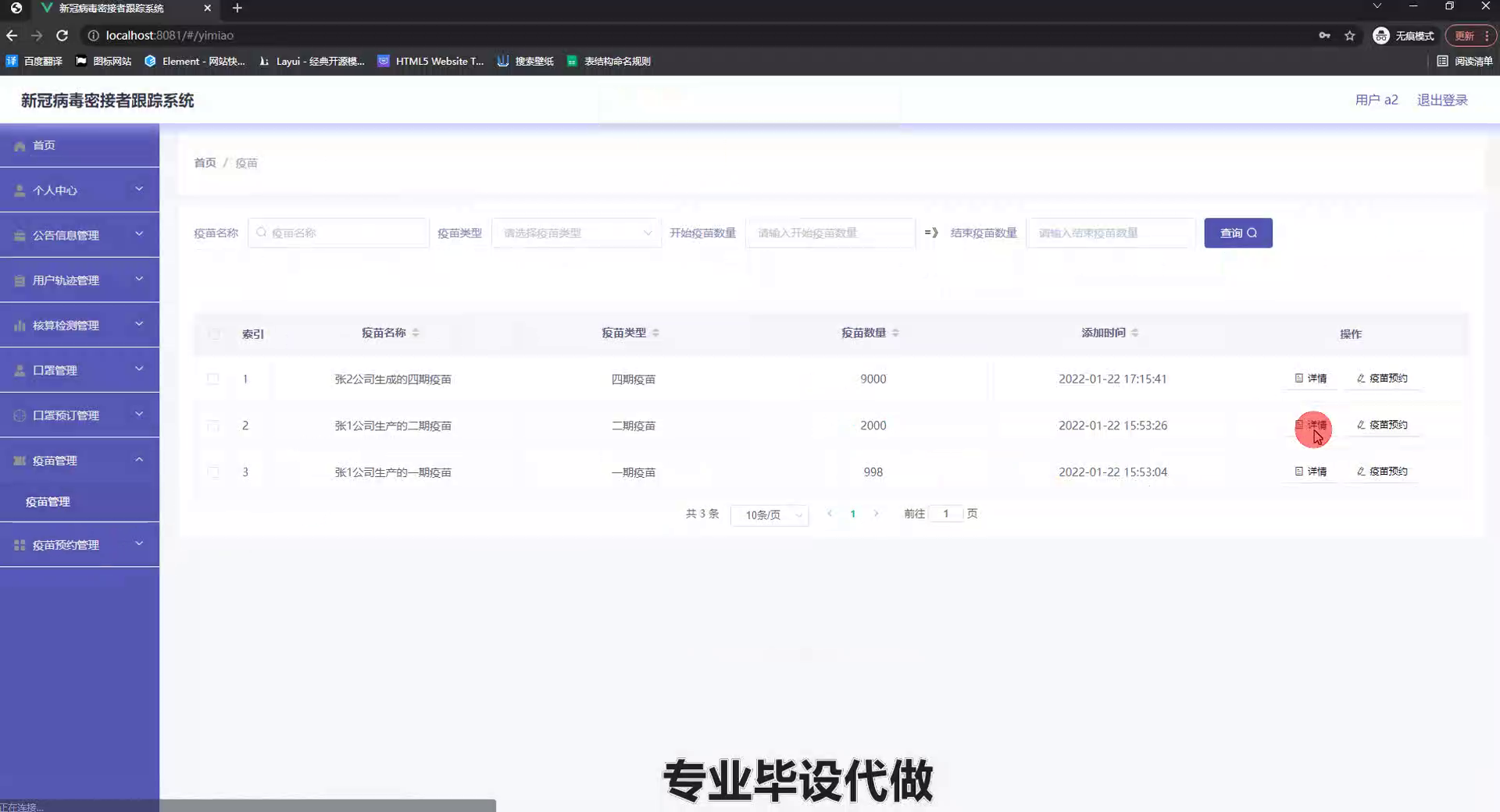Viewport: 1500px width, 812px height.
Task: Bookmark this page with star icon
Action: (x=1349, y=35)
